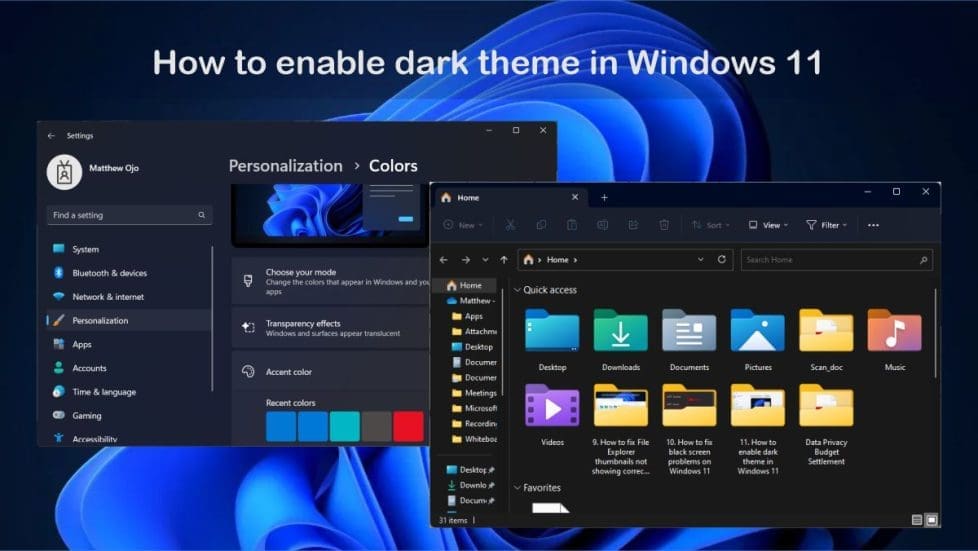Open the Filter dropdown
The height and width of the screenshot is (551, 978).
click(826, 225)
